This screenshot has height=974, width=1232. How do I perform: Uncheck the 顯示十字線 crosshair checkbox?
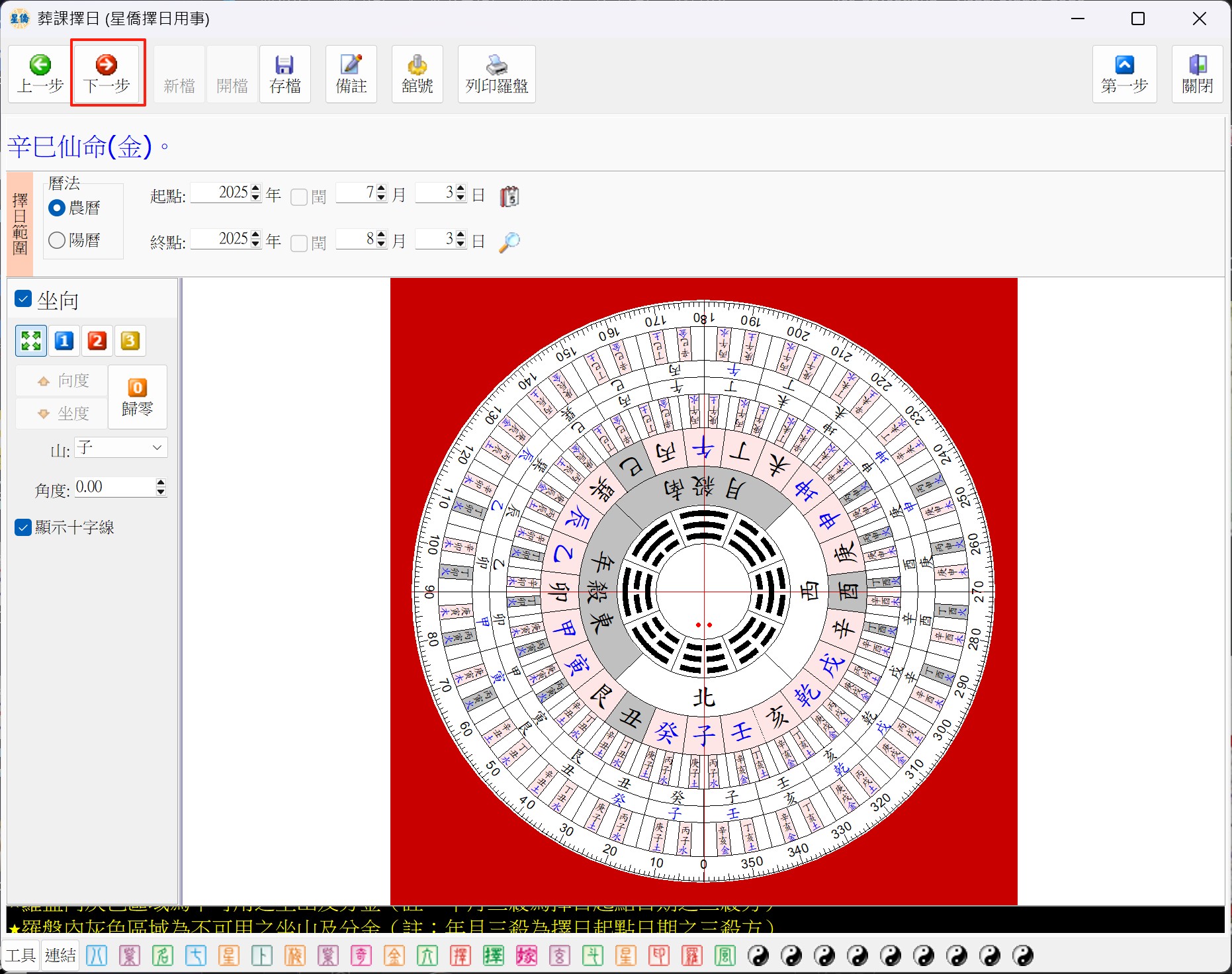(23, 527)
